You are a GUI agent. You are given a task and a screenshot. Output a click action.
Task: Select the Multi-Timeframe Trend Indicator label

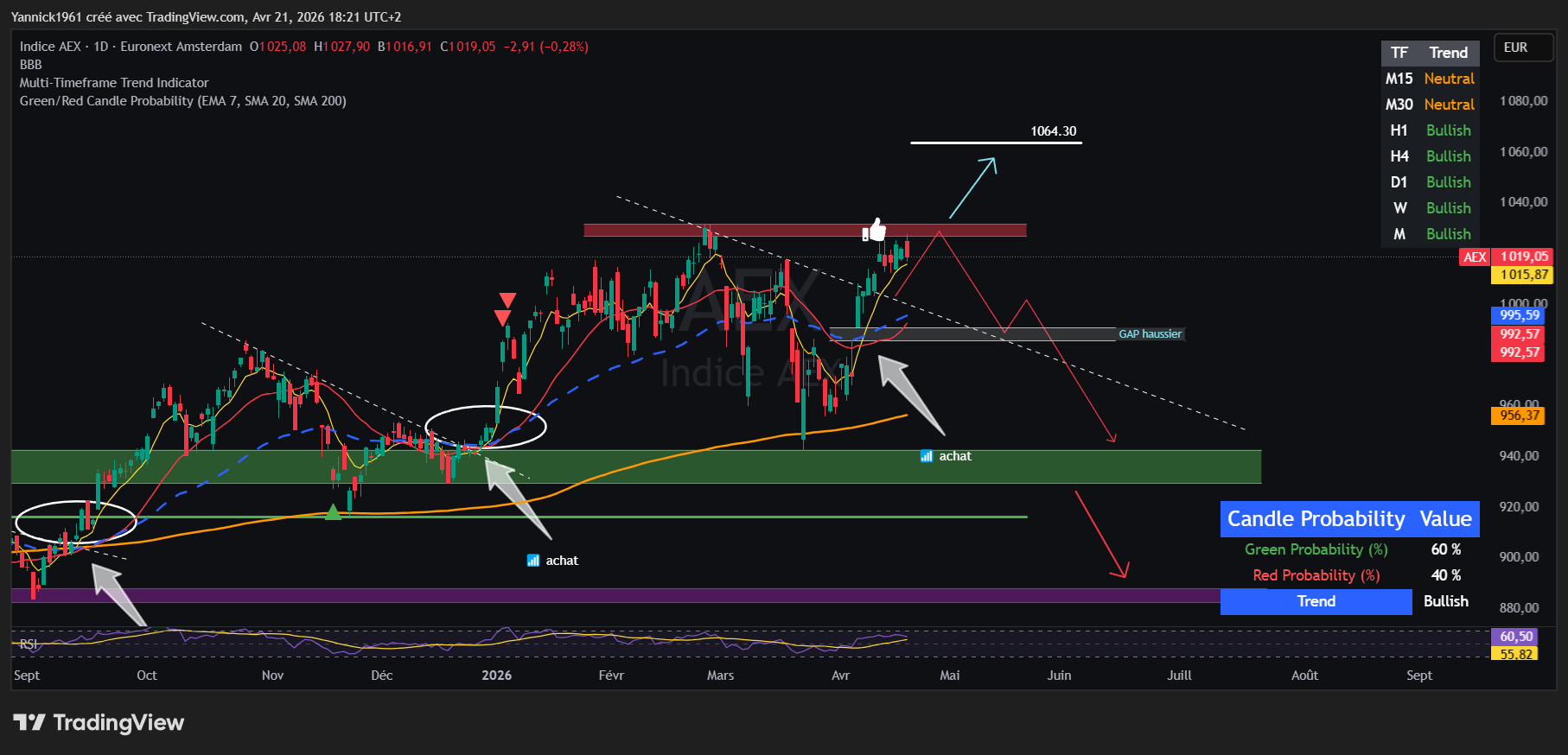click(114, 83)
